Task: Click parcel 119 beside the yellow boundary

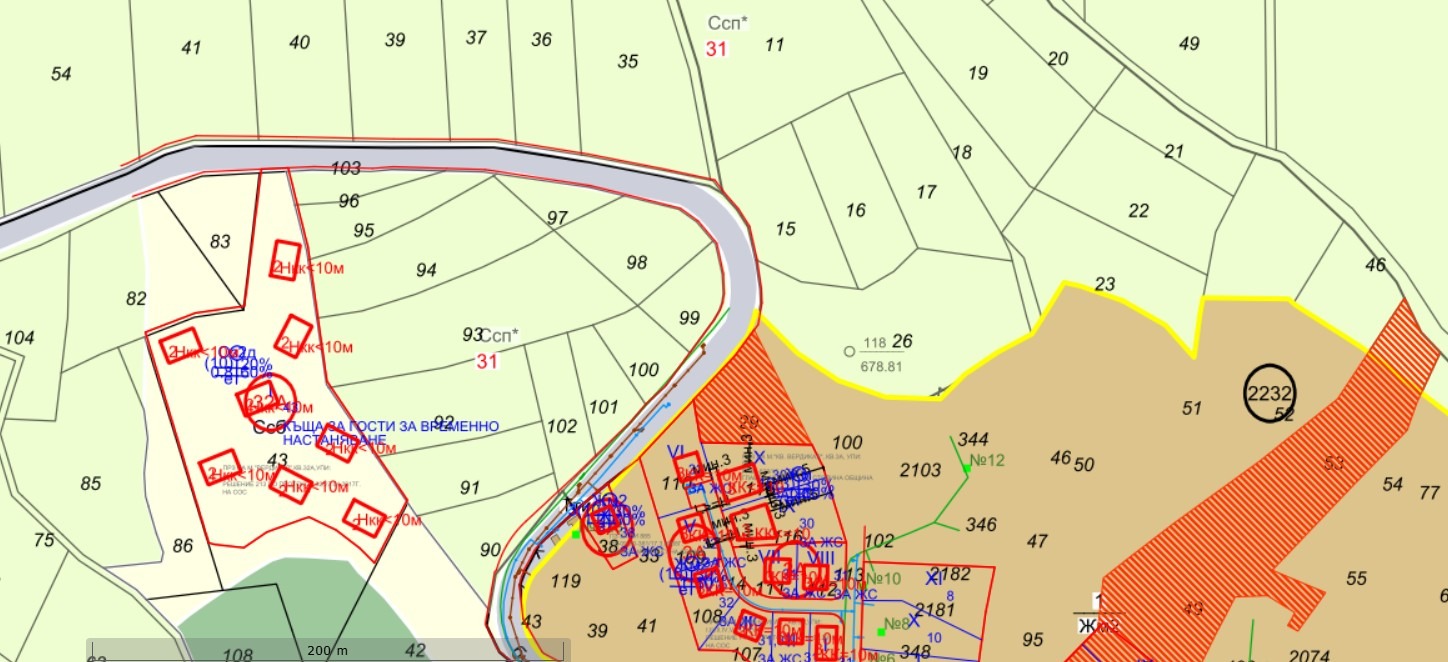Action: coord(565,581)
